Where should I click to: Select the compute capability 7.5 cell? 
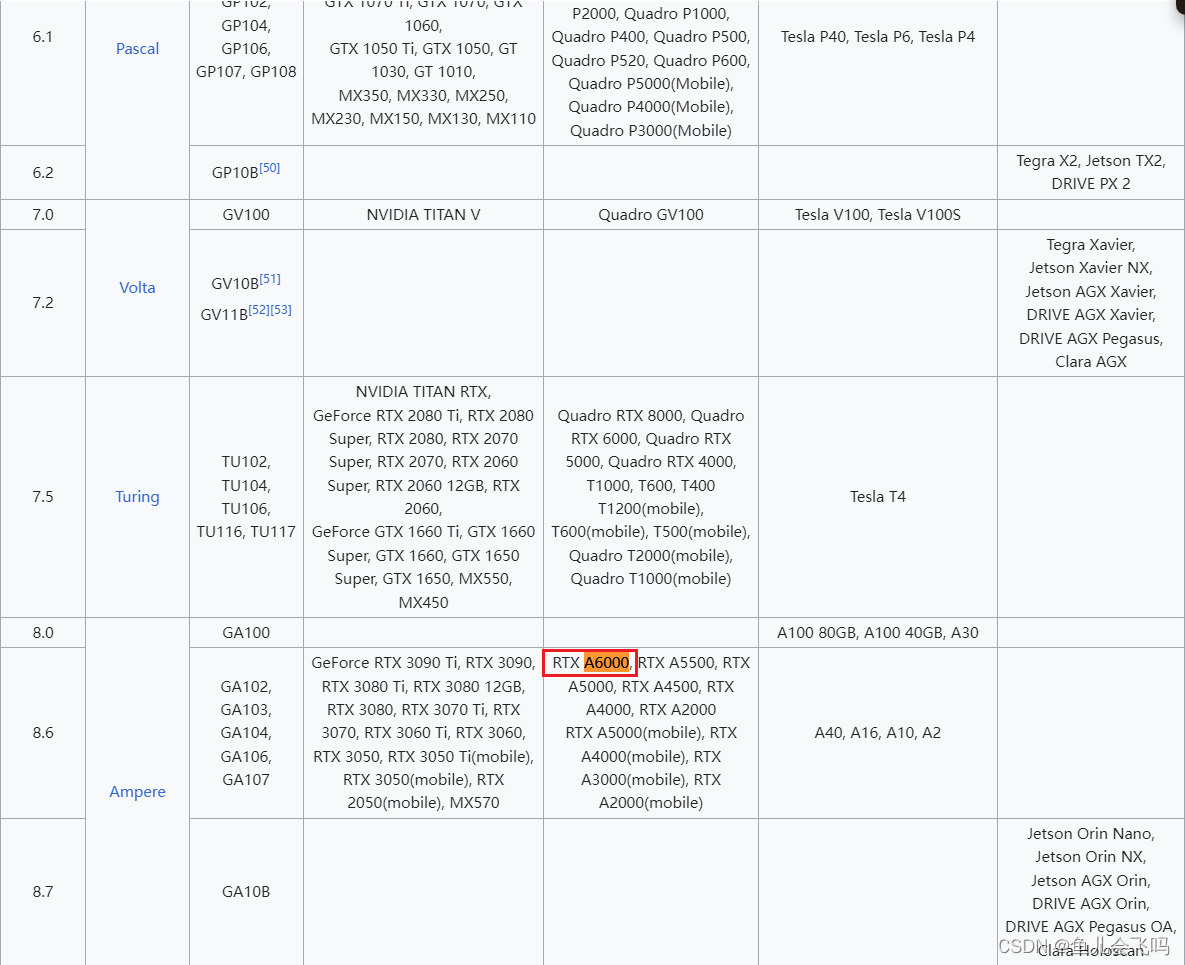43,496
